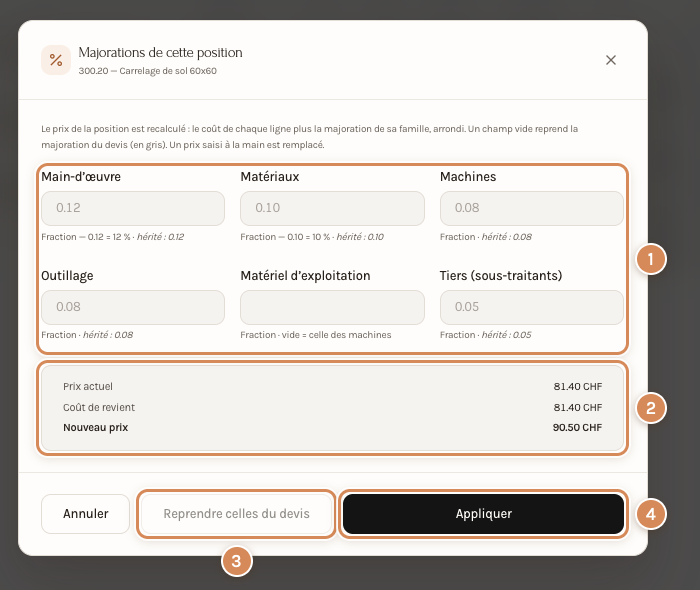
Task: Close the Majorations dialog with the X
Action: click(x=611, y=60)
